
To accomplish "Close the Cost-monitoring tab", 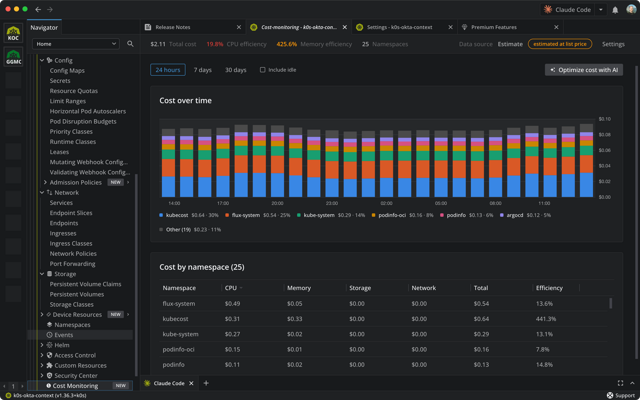I will 344,27.
